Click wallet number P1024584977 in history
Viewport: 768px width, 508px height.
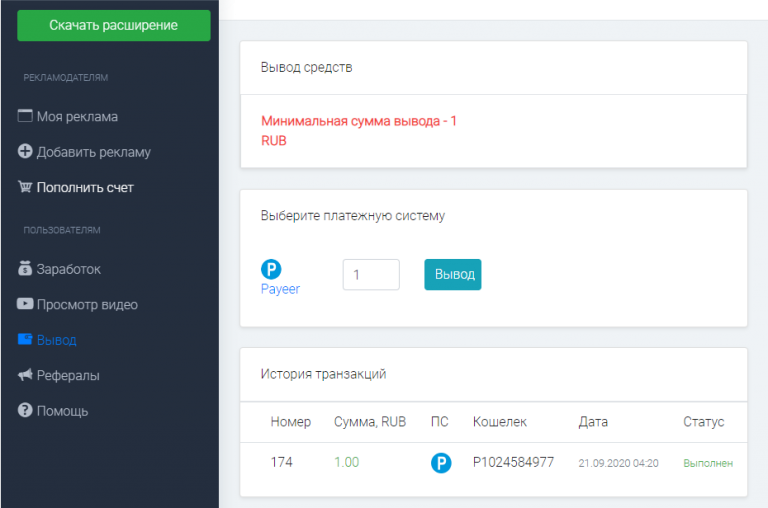click(513, 463)
